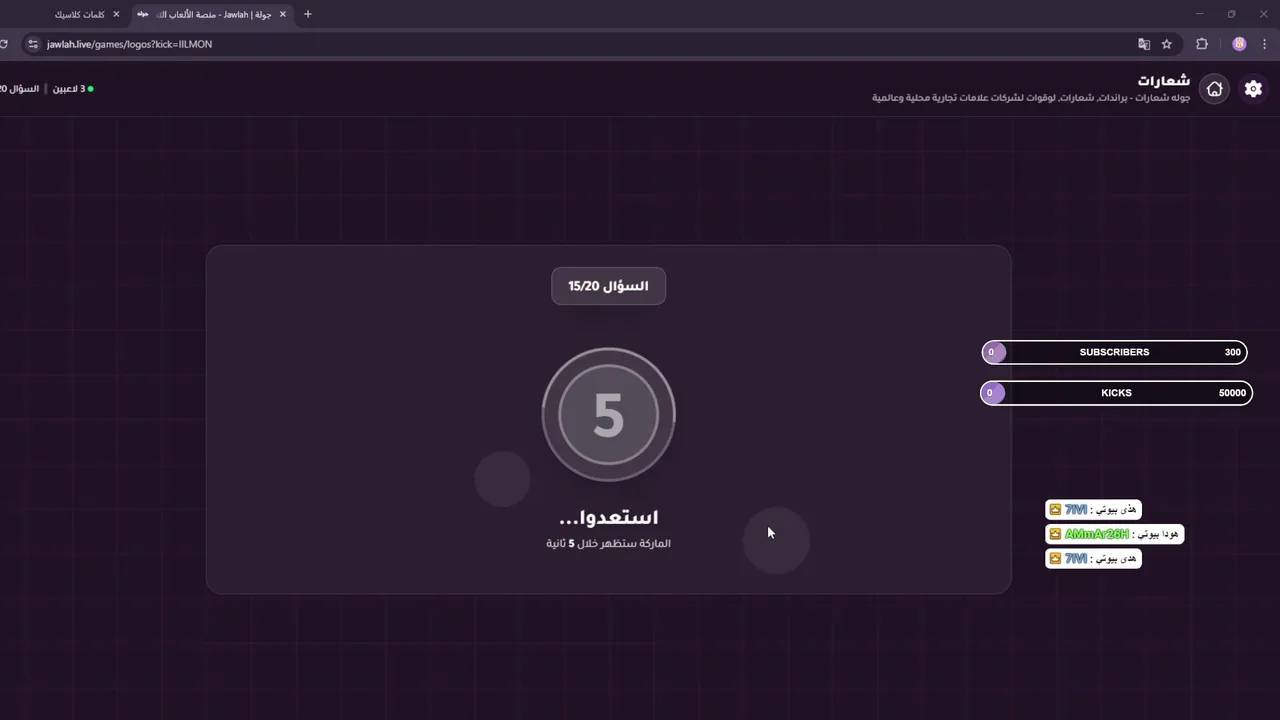This screenshot has height=720, width=1280.
Task: Open the Chrome three-dot menu
Action: (x=1265, y=44)
